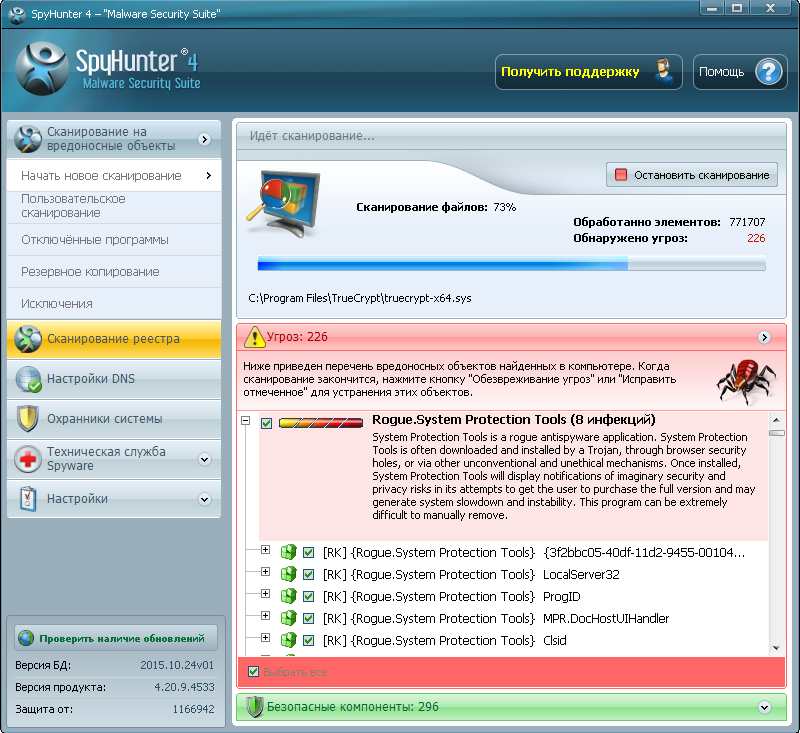Go to Резервное копирование
The width and height of the screenshot is (800, 733).
114,272
